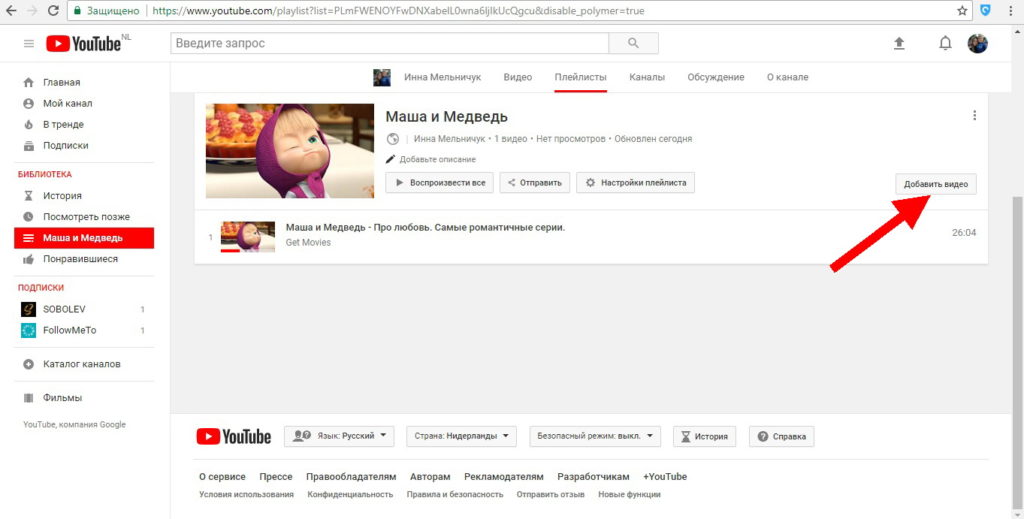Click the browser back arrow
Image resolution: width=1024 pixels, height=519 pixels.
click(x=11, y=10)
